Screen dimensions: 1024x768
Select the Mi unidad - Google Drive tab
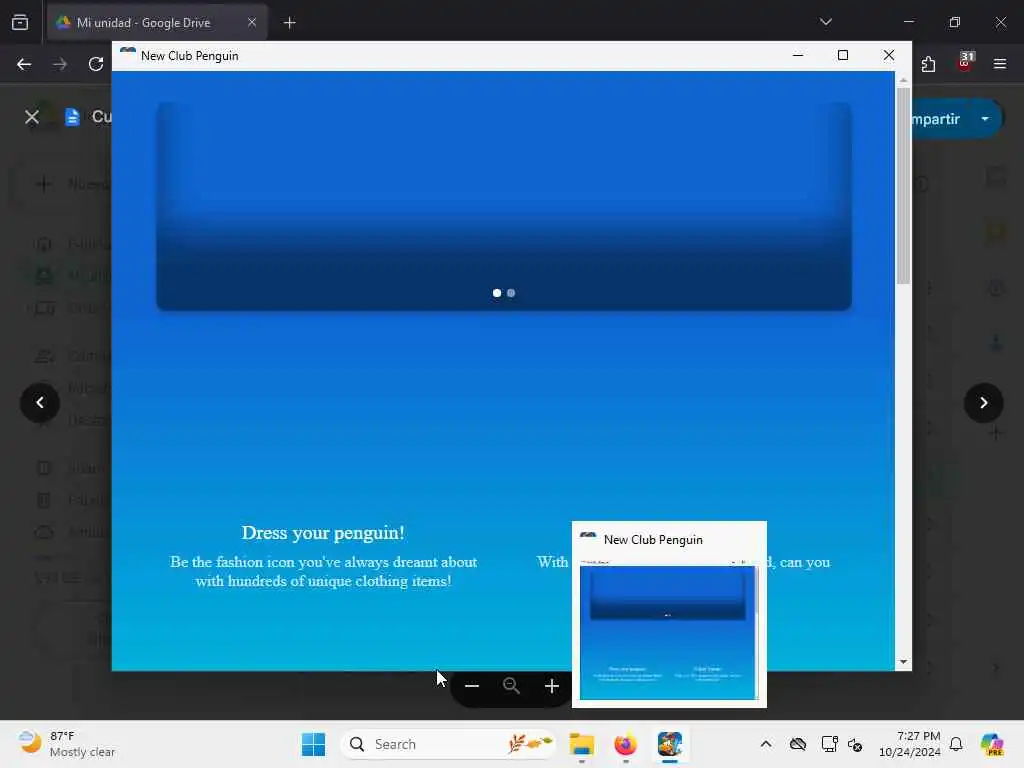point(157,23)
